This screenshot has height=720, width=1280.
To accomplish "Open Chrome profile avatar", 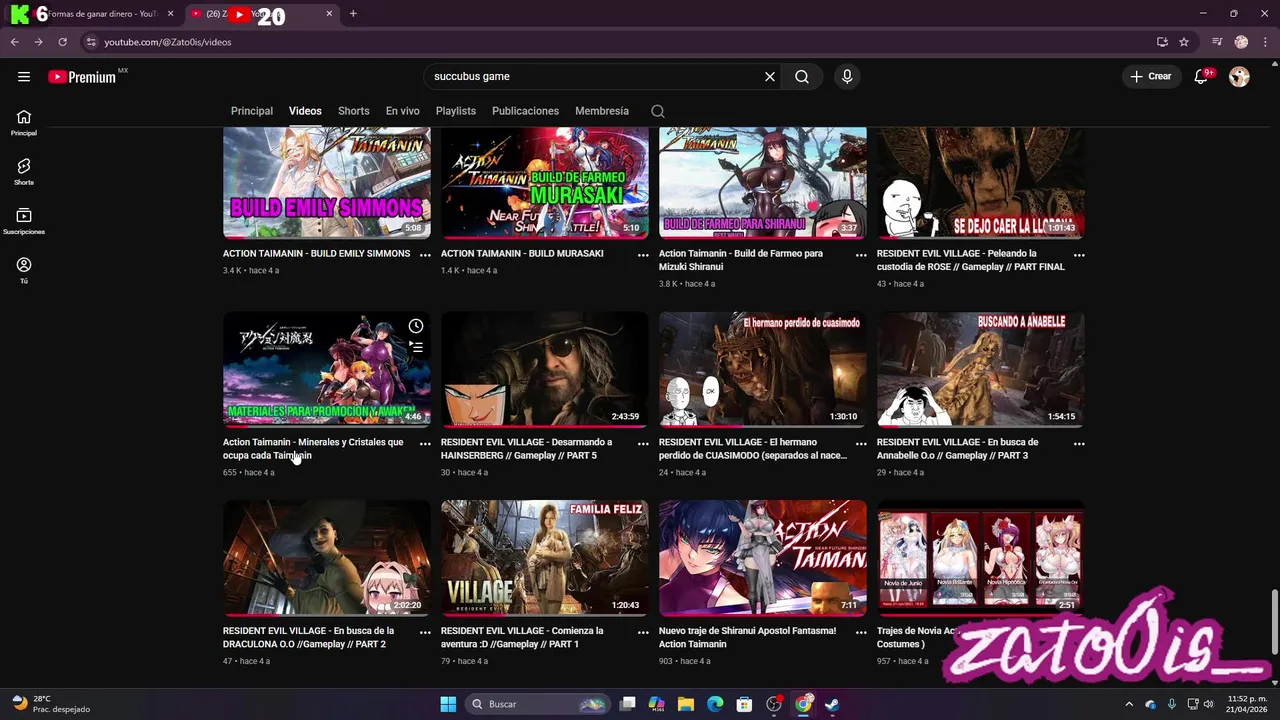I will 1241,42.
